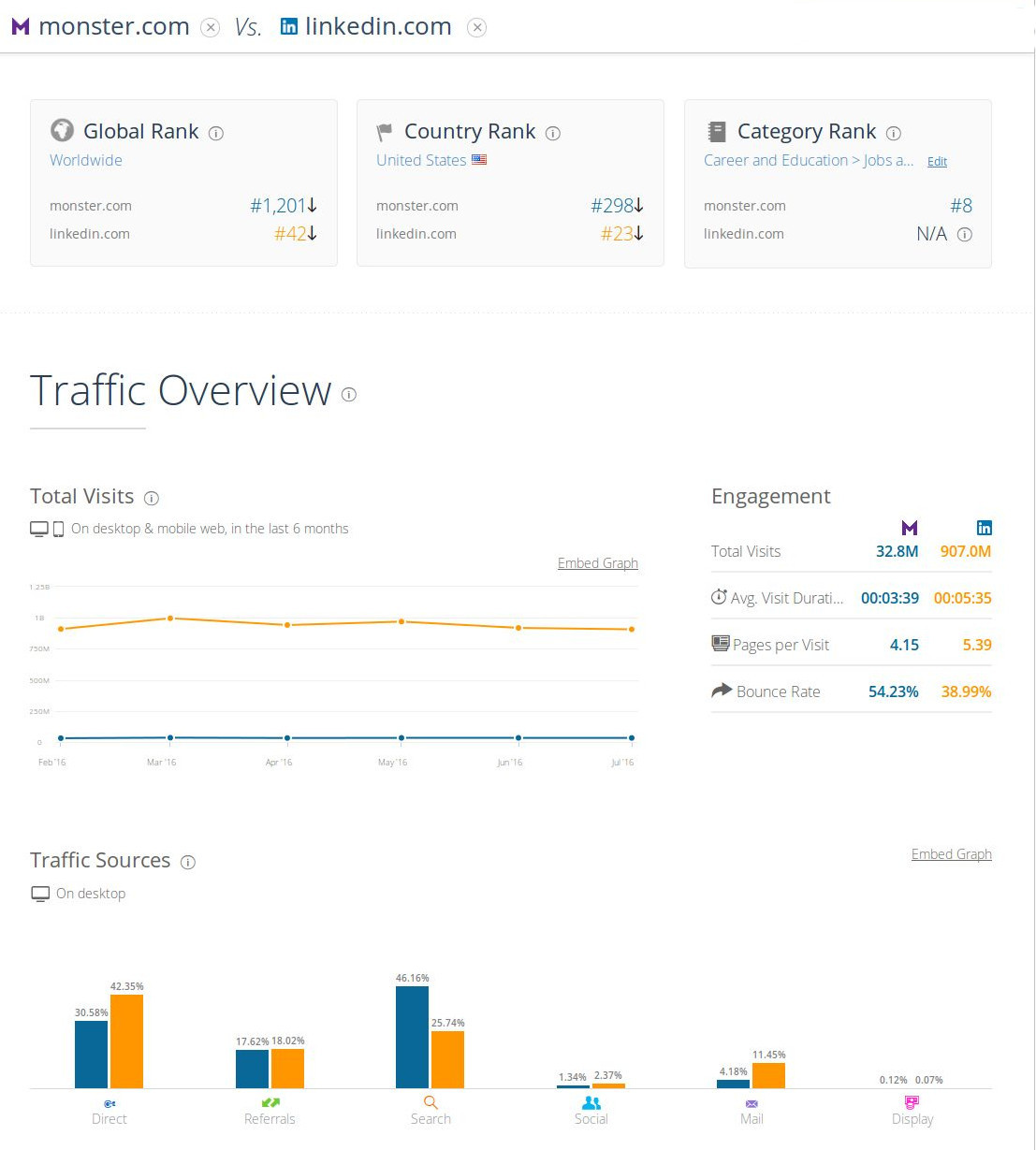Click info icon next to N/A rank
This screenshot has width=1036, height=1150.
pos(965,235)
